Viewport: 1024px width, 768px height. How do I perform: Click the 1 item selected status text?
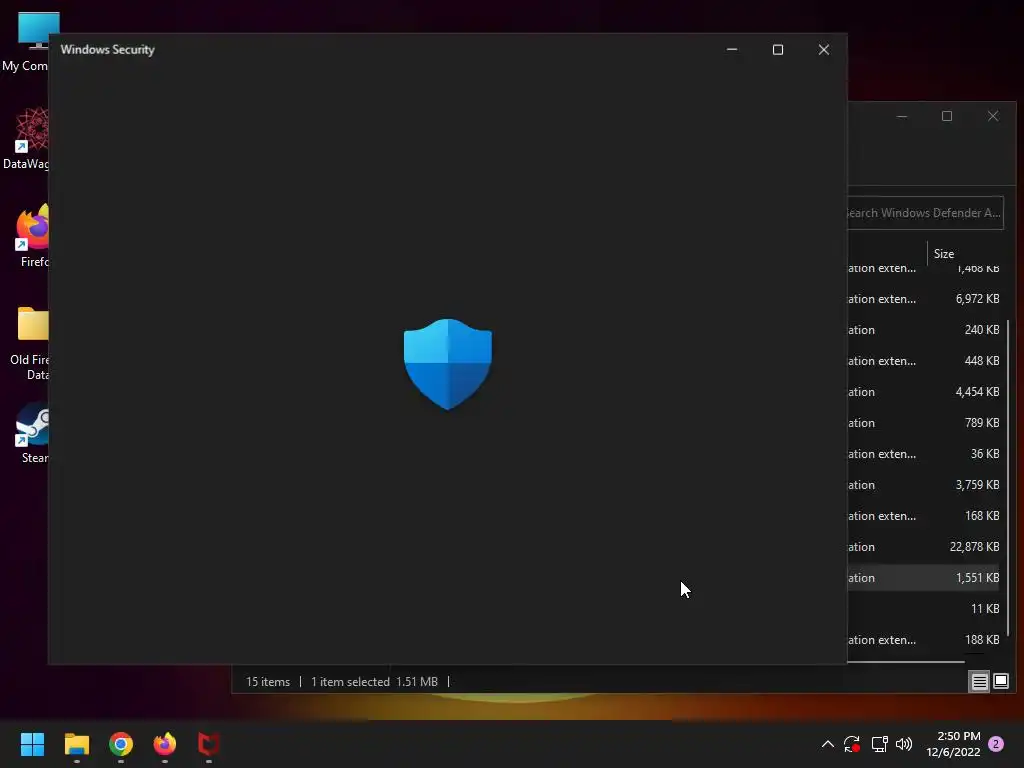click(x=350, y=682)
